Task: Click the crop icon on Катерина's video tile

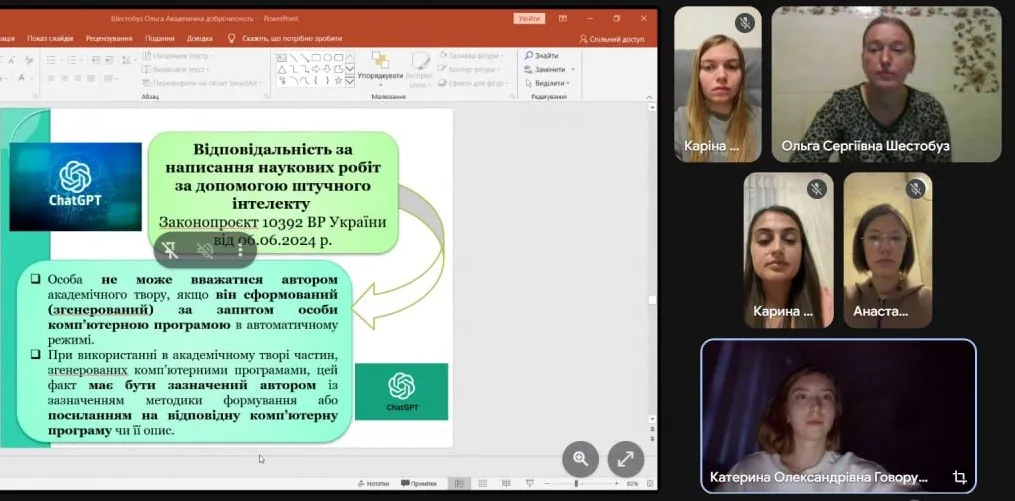Action: point(959,477)
